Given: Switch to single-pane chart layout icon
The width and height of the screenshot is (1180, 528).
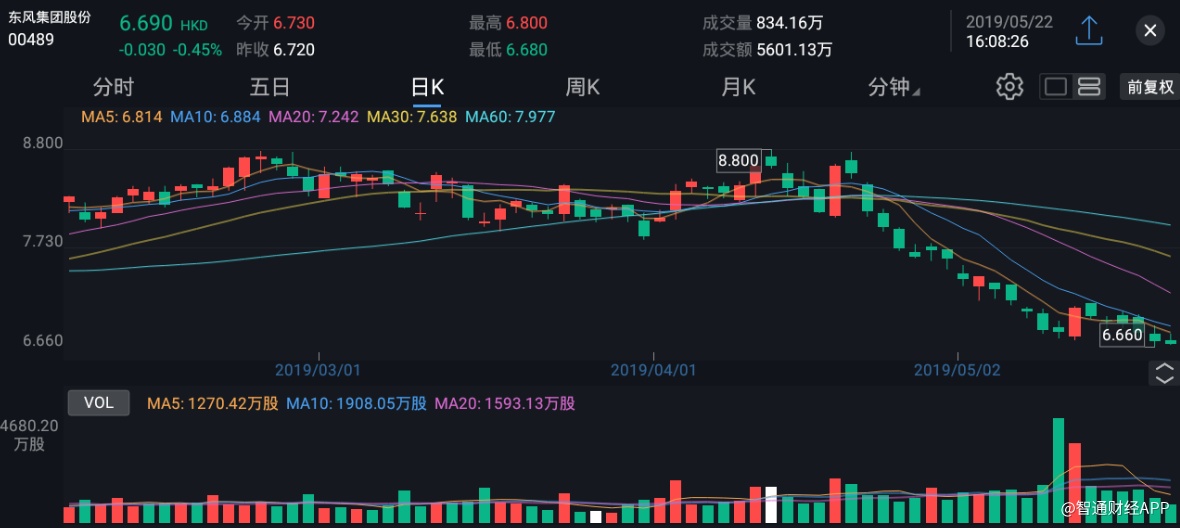Looking at the screenshot, I should pyautogui.click(x=1056, y=86).
